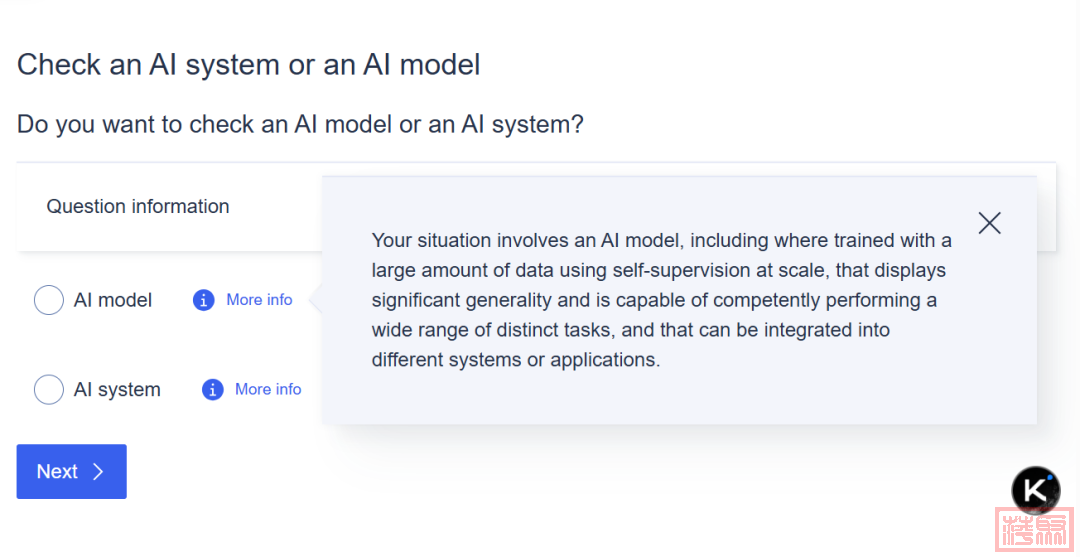Open the floating K assistant icon

1034,490
